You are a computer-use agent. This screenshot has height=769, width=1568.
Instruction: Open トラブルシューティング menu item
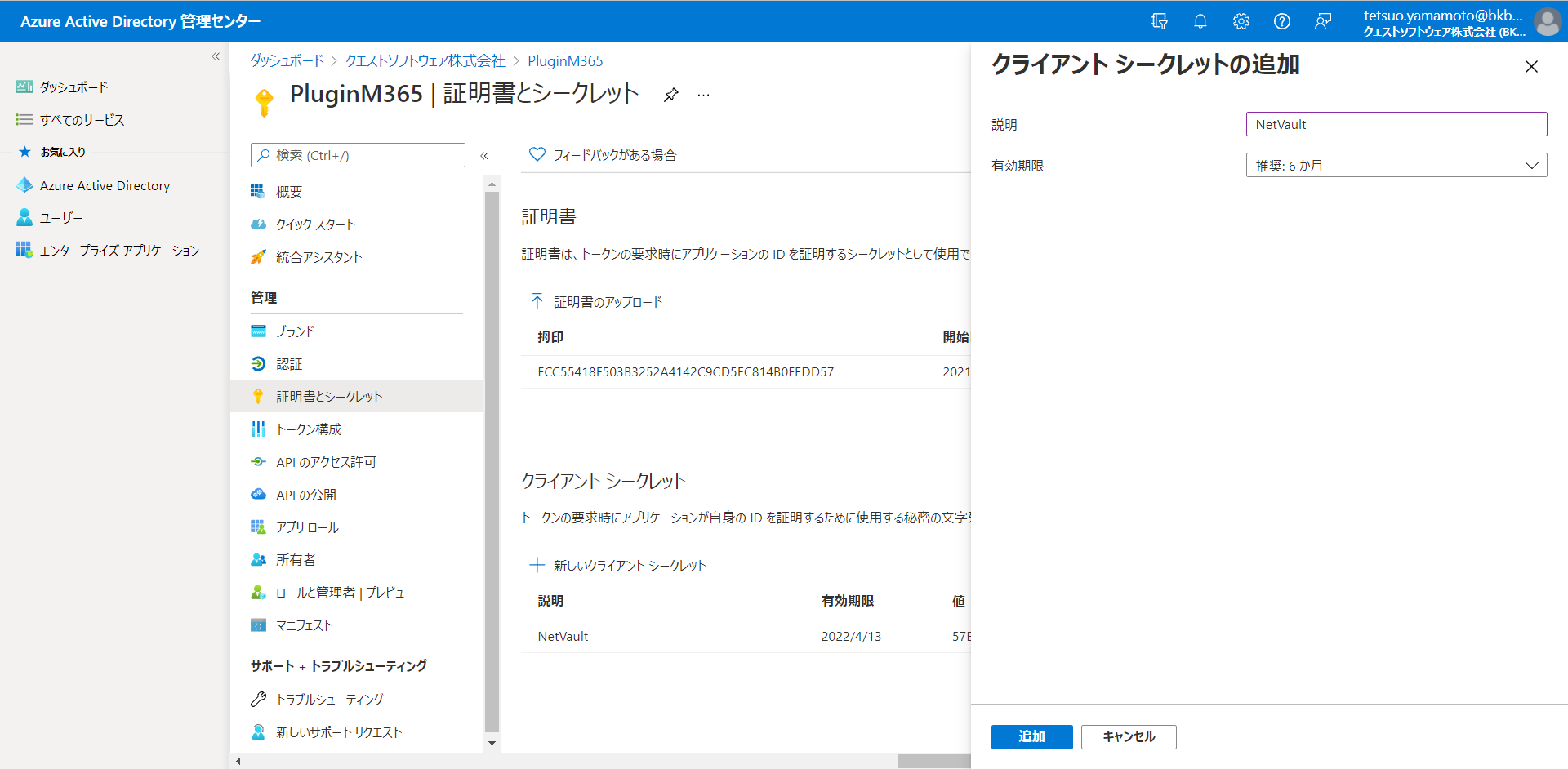click(x=357, y=699)
